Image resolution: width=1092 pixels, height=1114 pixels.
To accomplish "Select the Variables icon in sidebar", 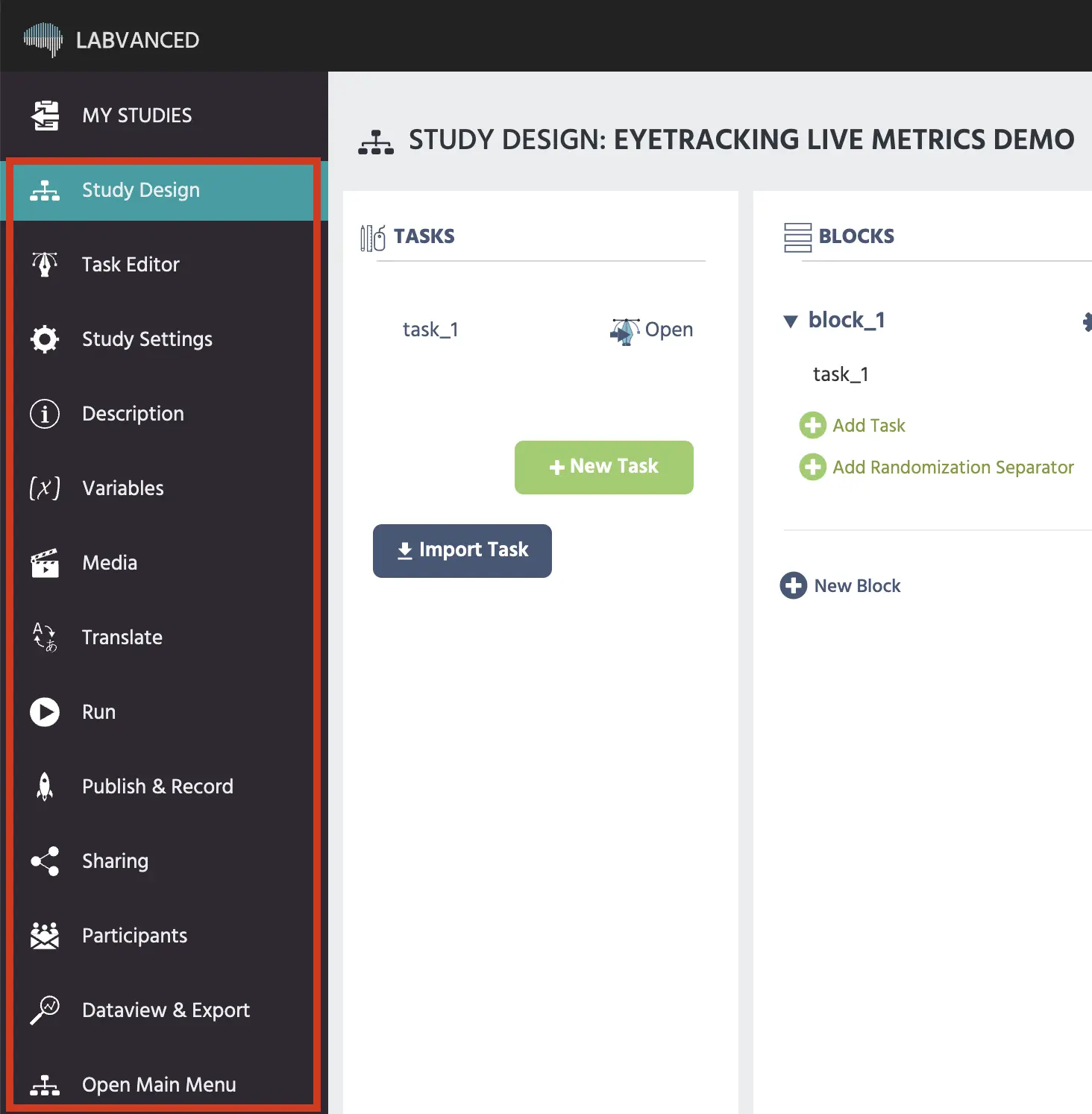I will point(45,488).
